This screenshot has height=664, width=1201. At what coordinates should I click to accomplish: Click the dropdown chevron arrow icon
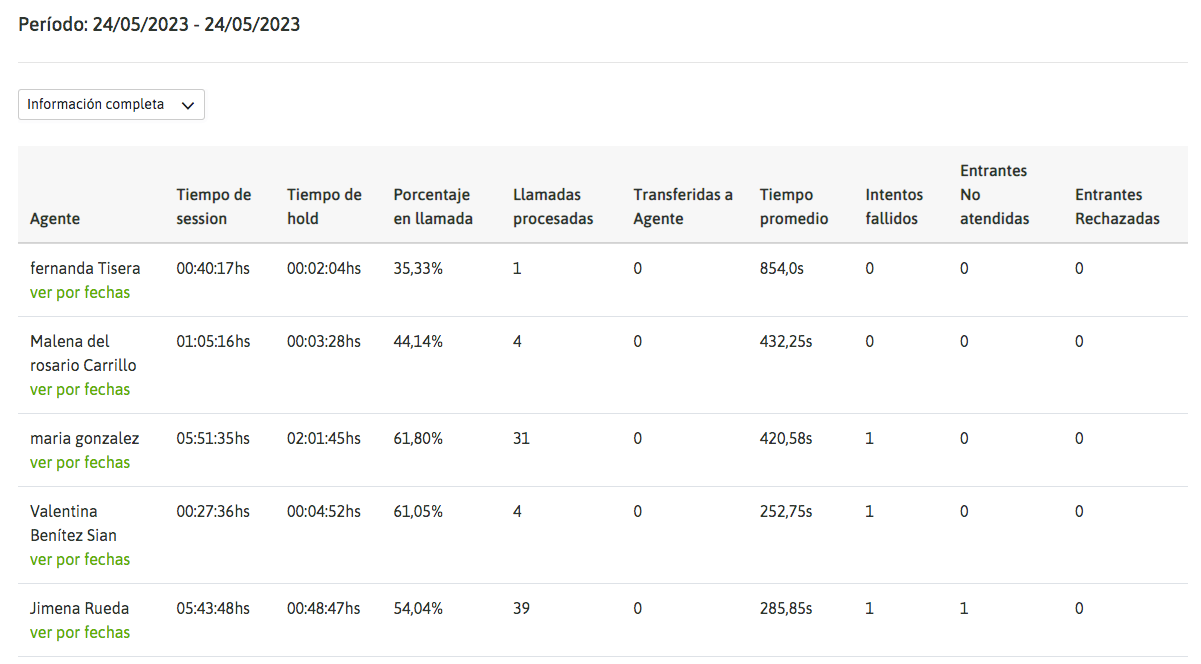point(188,105)
